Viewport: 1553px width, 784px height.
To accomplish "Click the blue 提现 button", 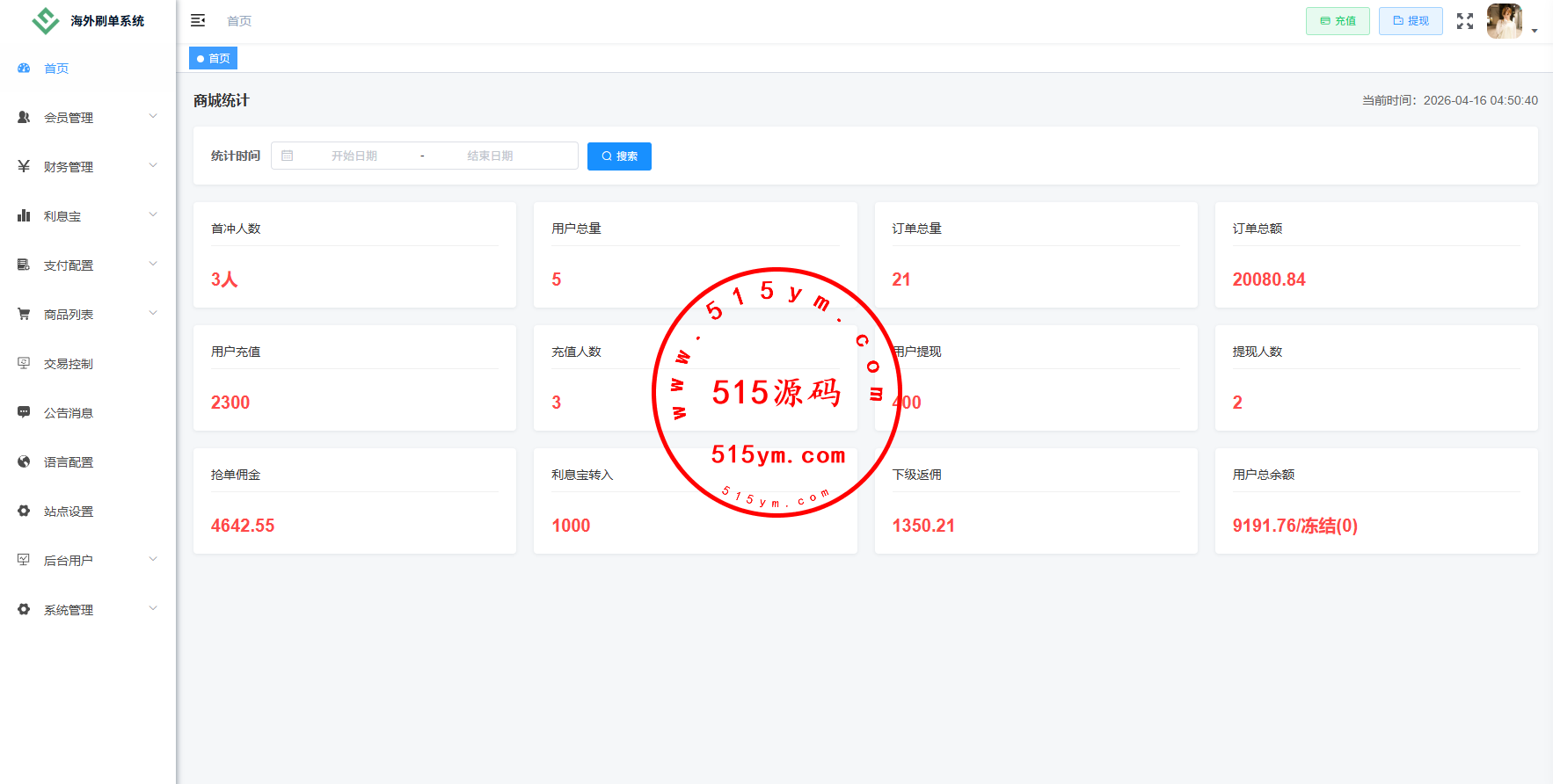I will pyautogui.click(x=1411, y=21).
